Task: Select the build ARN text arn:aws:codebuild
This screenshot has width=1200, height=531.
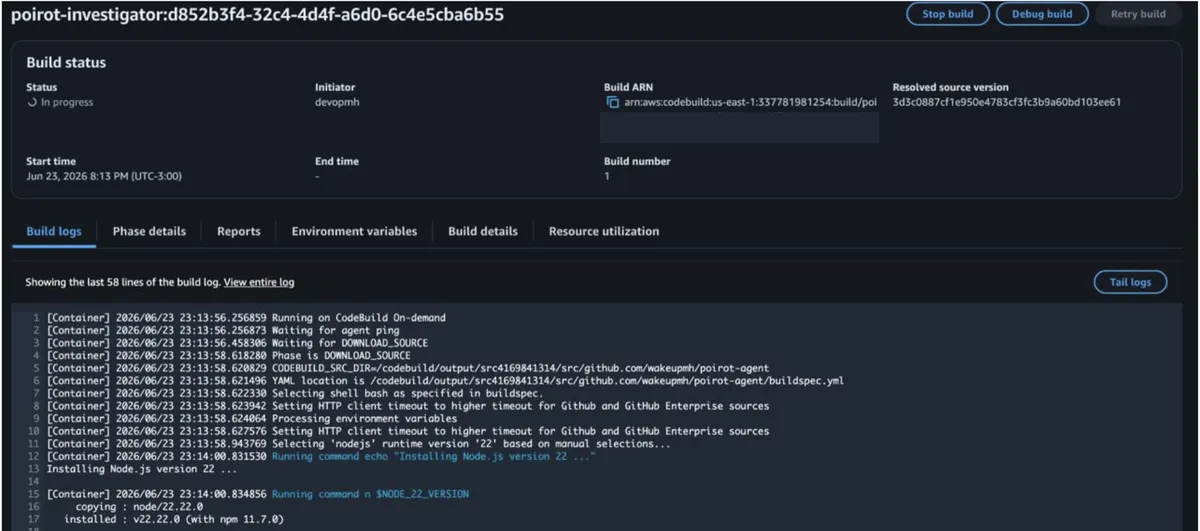Action: point(750,102)
